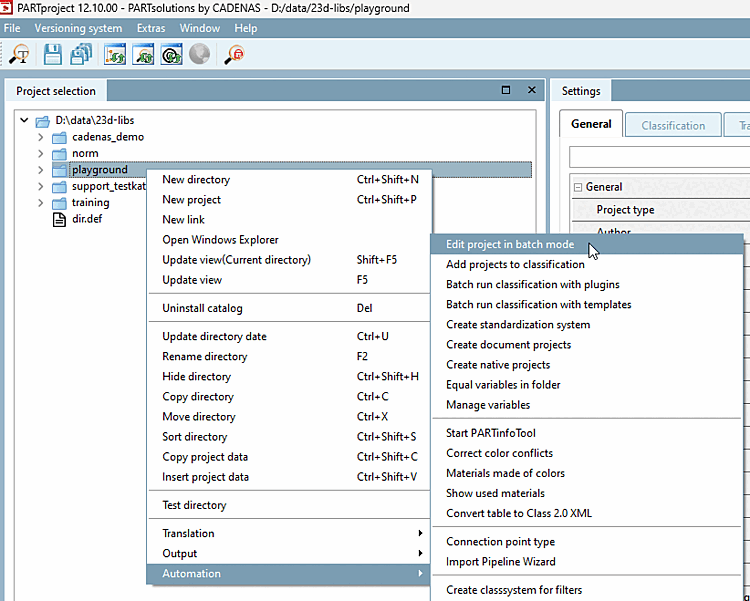The width and height of the screenshot is (750, 601).
Task: Open the Extras menu
Action: 151,28
